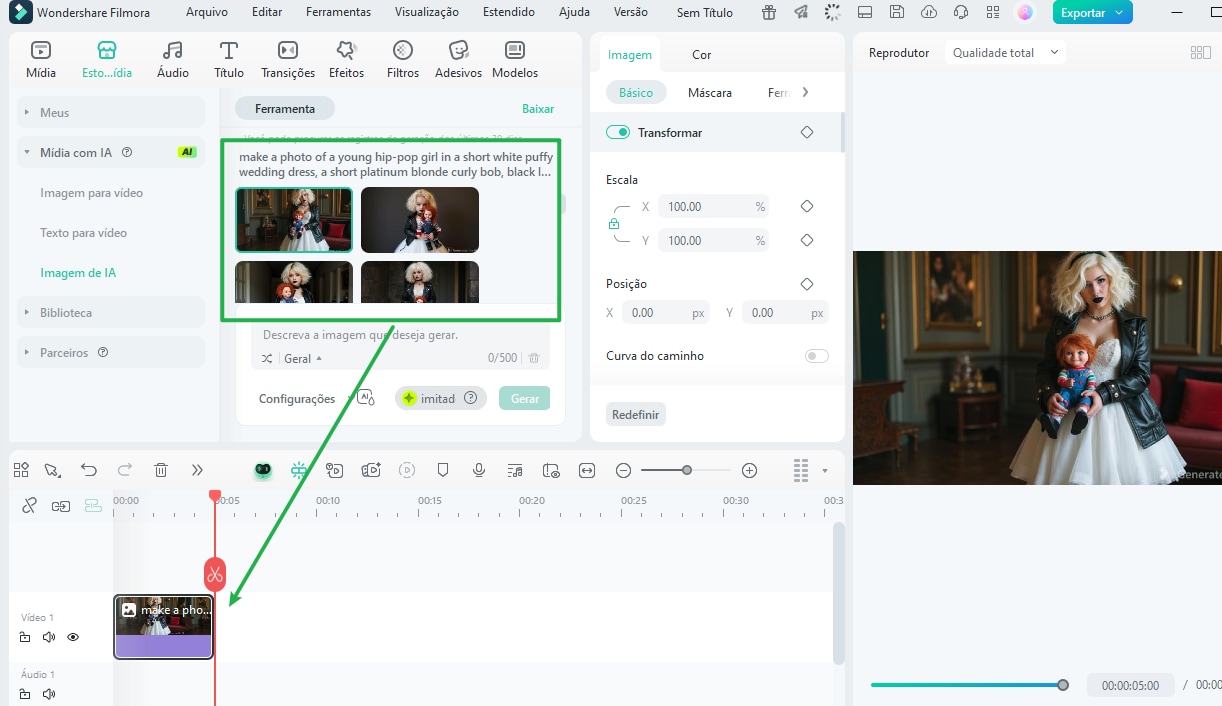The height and width of the screenshot is (706, 1222).
Task: Switch to the Cor tab
Action: (x=702, y=55)
